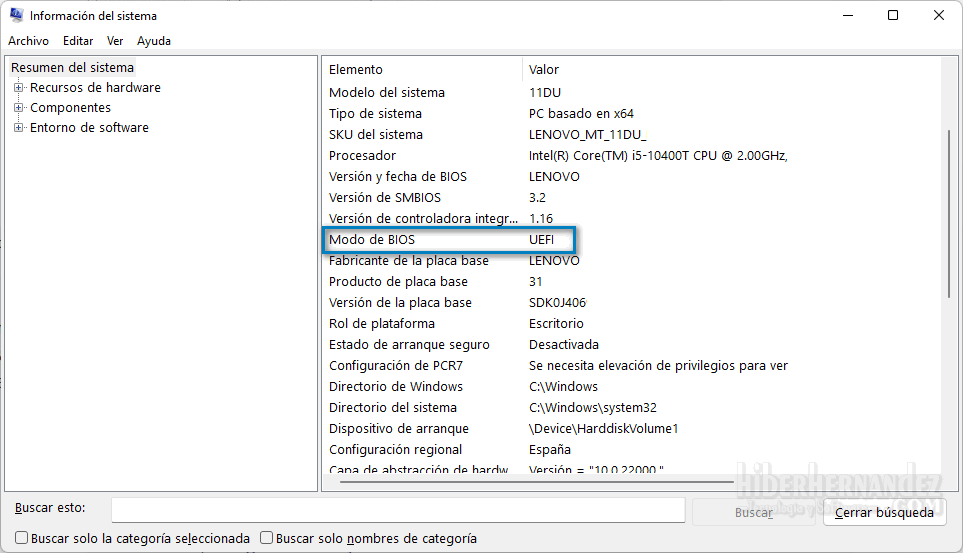Click the Buscar esto input field
This screenshot has width=963, height=553.
coord(398,510)
